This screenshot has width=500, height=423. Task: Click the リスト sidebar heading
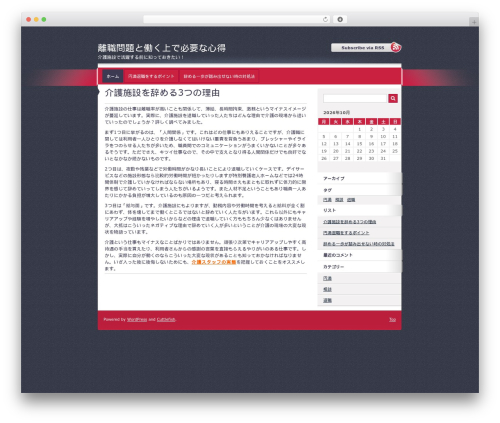click(329, 210)
